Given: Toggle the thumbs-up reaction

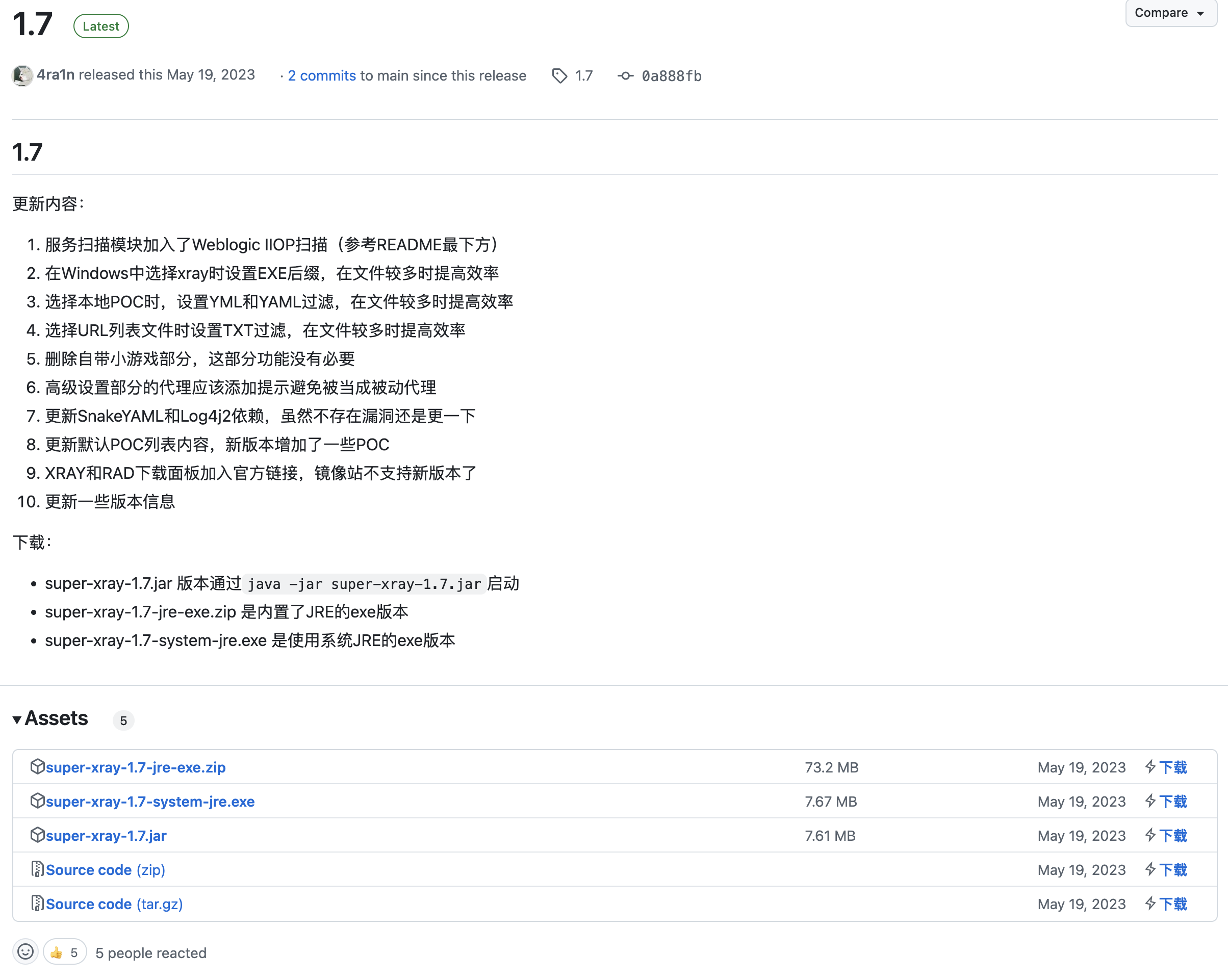Looking at the screenshot, I should click(x=64, y=952).
